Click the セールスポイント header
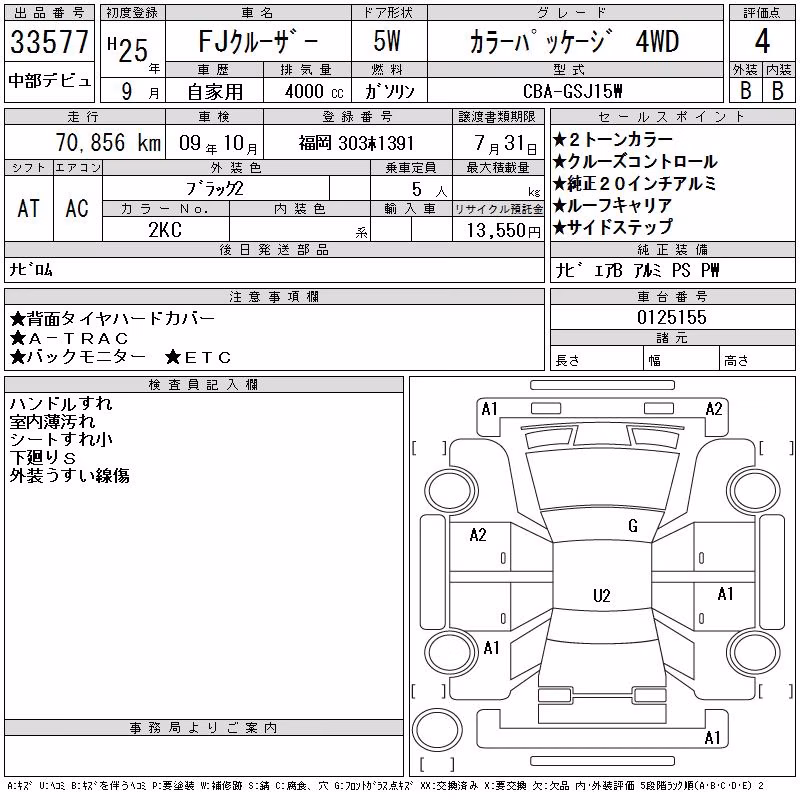 point(672,117)
